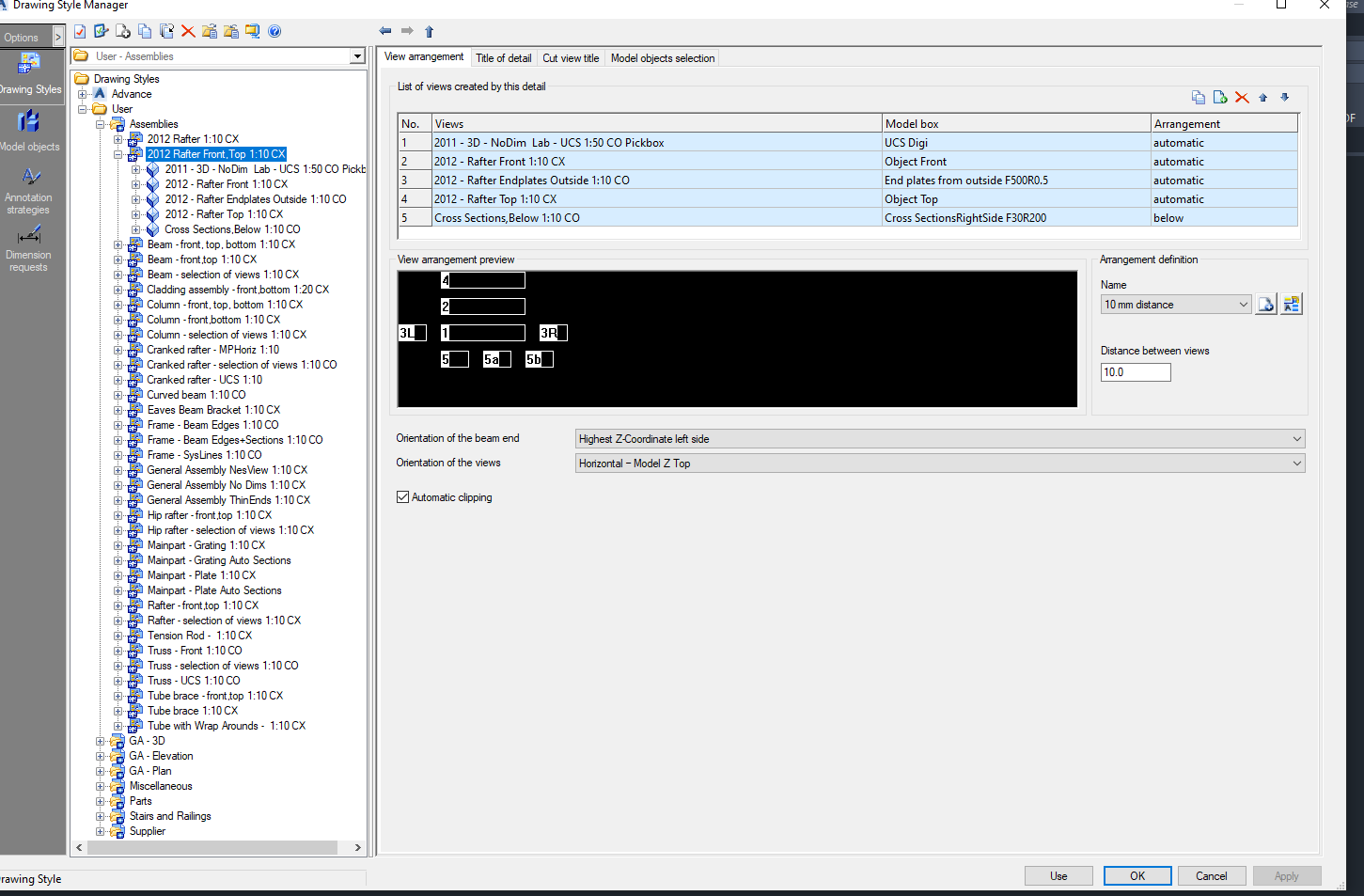Click the help question mark icon
This screenshot has height=896, width=1364.
pos(274,31)
